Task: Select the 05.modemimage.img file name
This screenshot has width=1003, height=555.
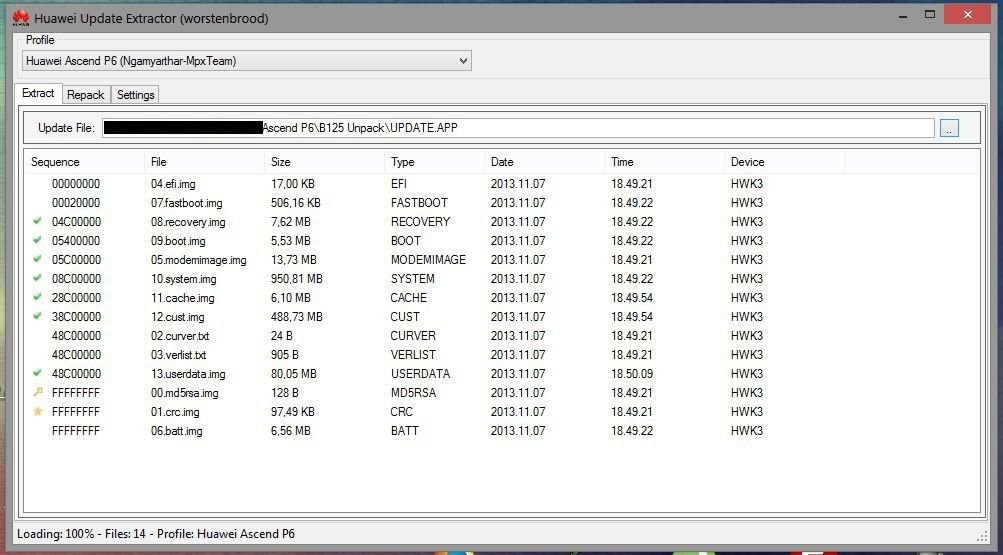Action: tap(198, 260)
